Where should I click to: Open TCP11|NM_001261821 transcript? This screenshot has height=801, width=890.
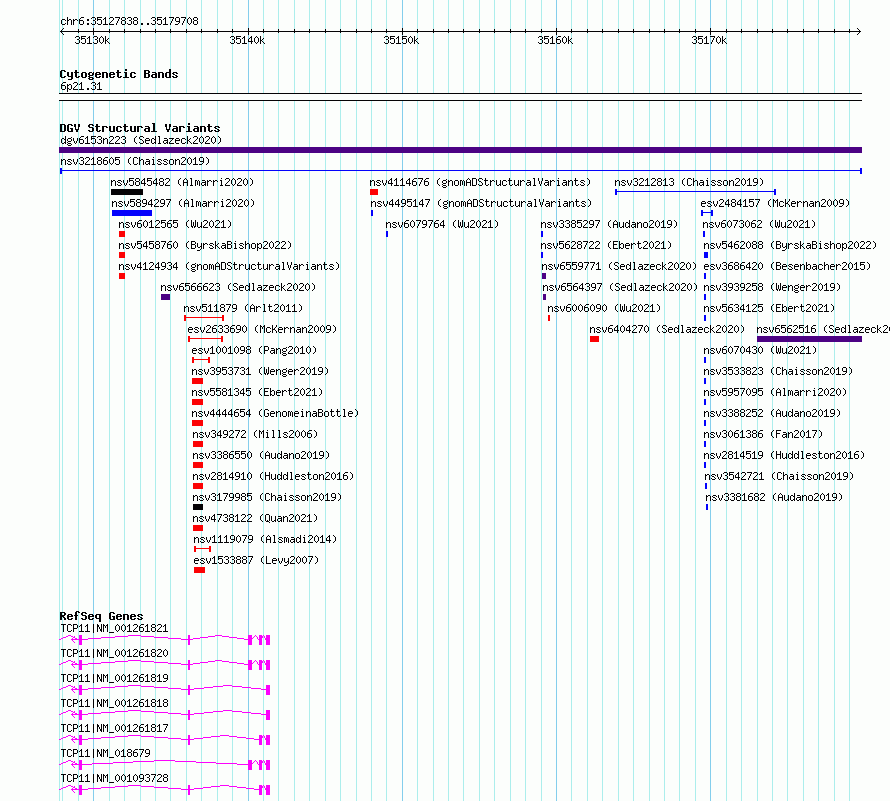coord(114,628)
